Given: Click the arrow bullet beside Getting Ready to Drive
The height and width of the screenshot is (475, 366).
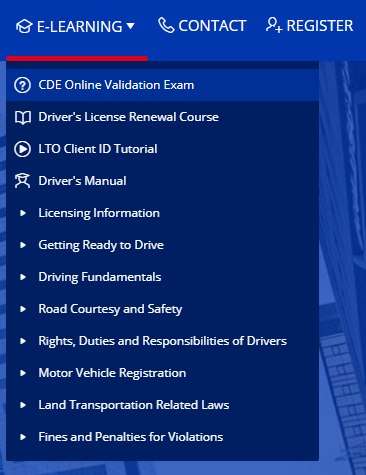Looking at the screenshot, I should (x=23, y=245).
